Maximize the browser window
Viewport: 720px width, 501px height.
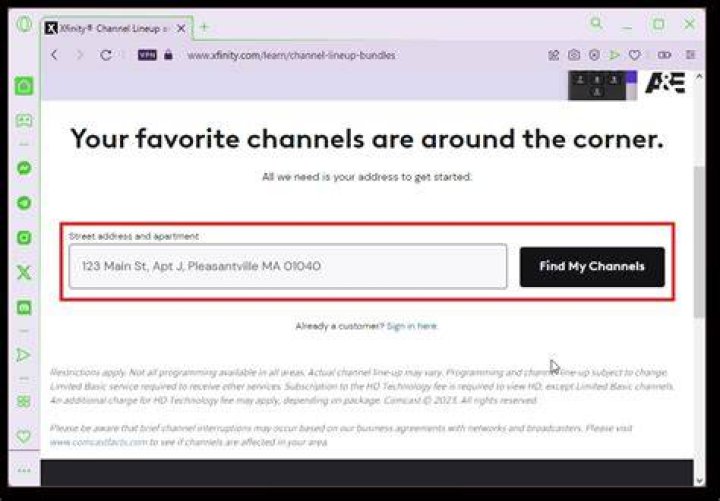[x=658, y=24]
